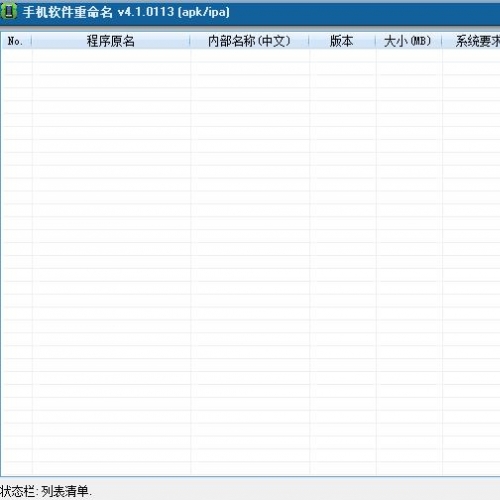Click the 大小(MB) column header
500x500 pixels.
coord(409,41)
